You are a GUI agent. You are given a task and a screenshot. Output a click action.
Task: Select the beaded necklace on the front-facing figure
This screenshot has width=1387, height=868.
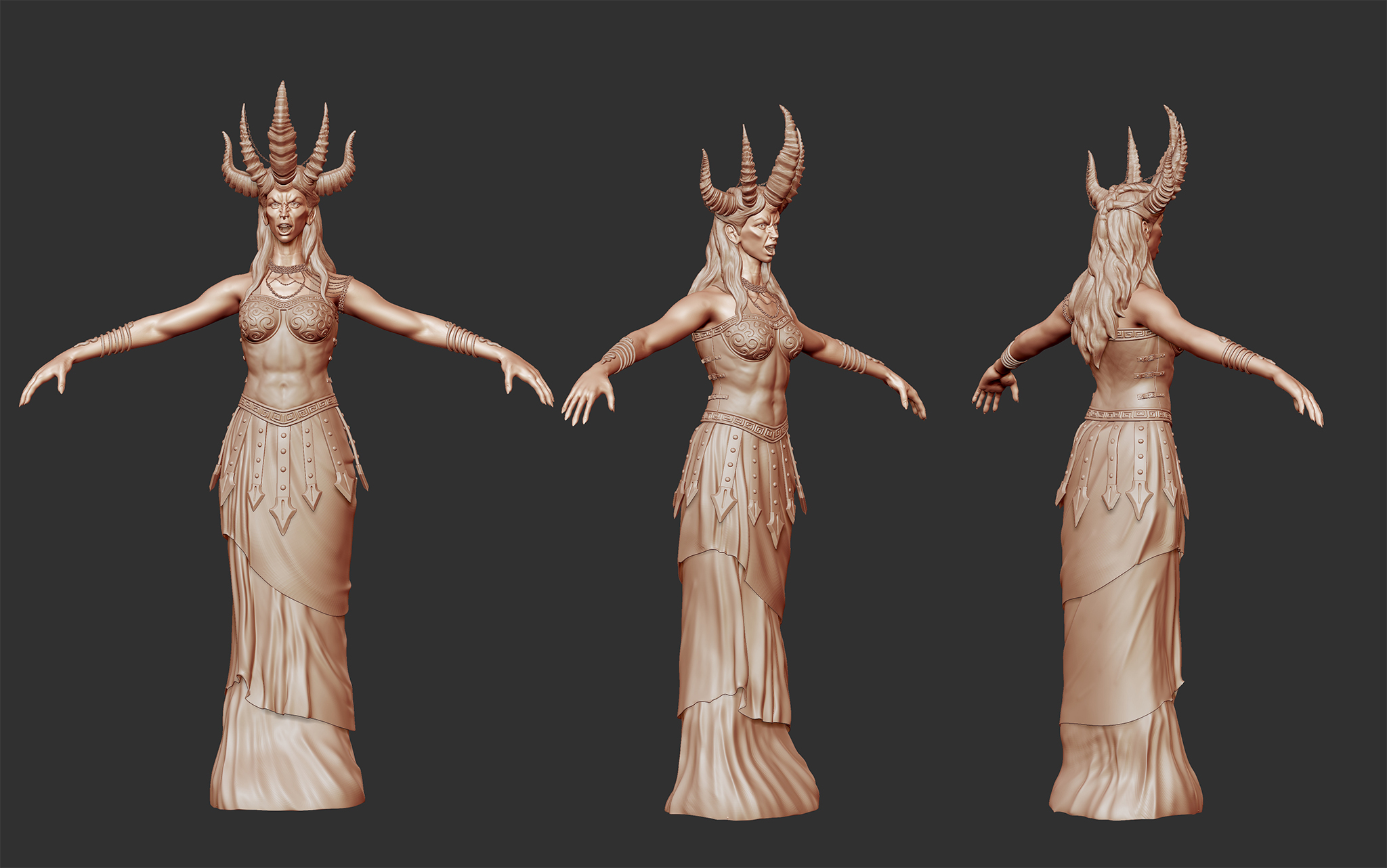(285, 278)
